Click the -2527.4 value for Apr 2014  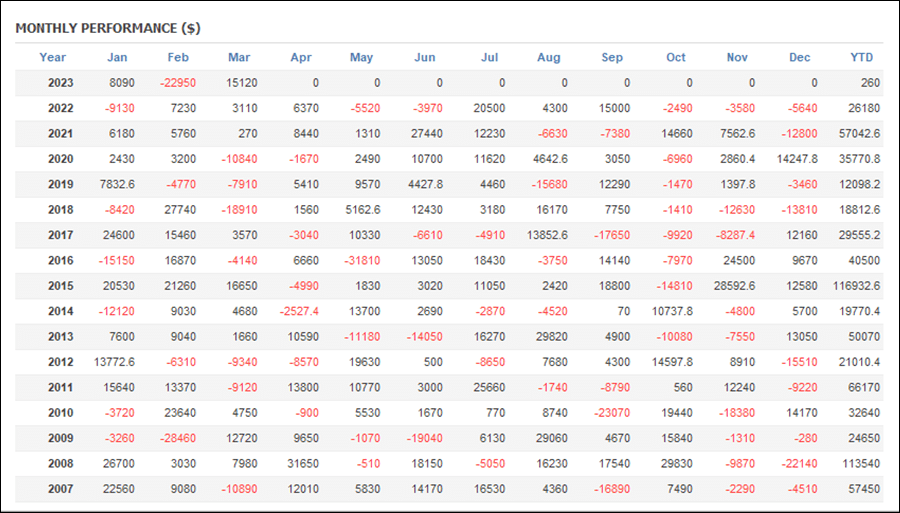299,311
